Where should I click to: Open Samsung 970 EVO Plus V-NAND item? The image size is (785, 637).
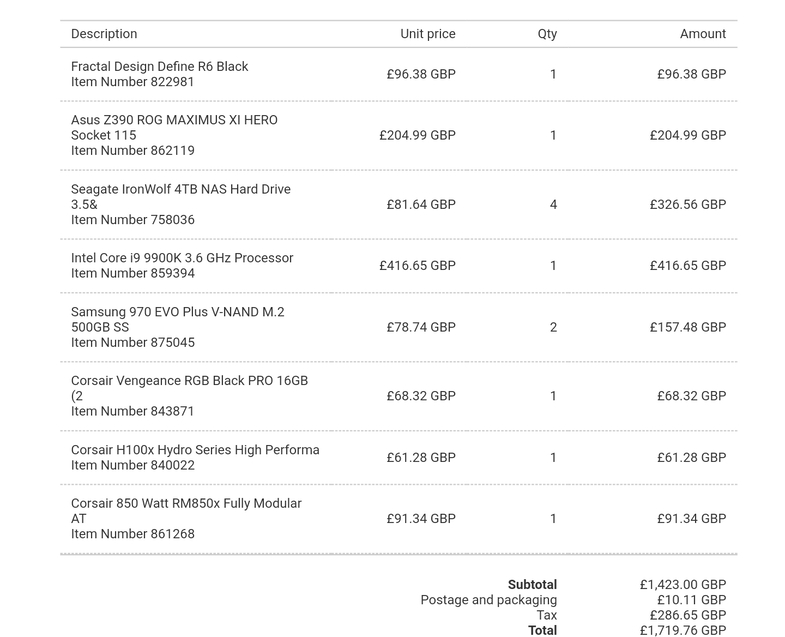click(177, 312)
